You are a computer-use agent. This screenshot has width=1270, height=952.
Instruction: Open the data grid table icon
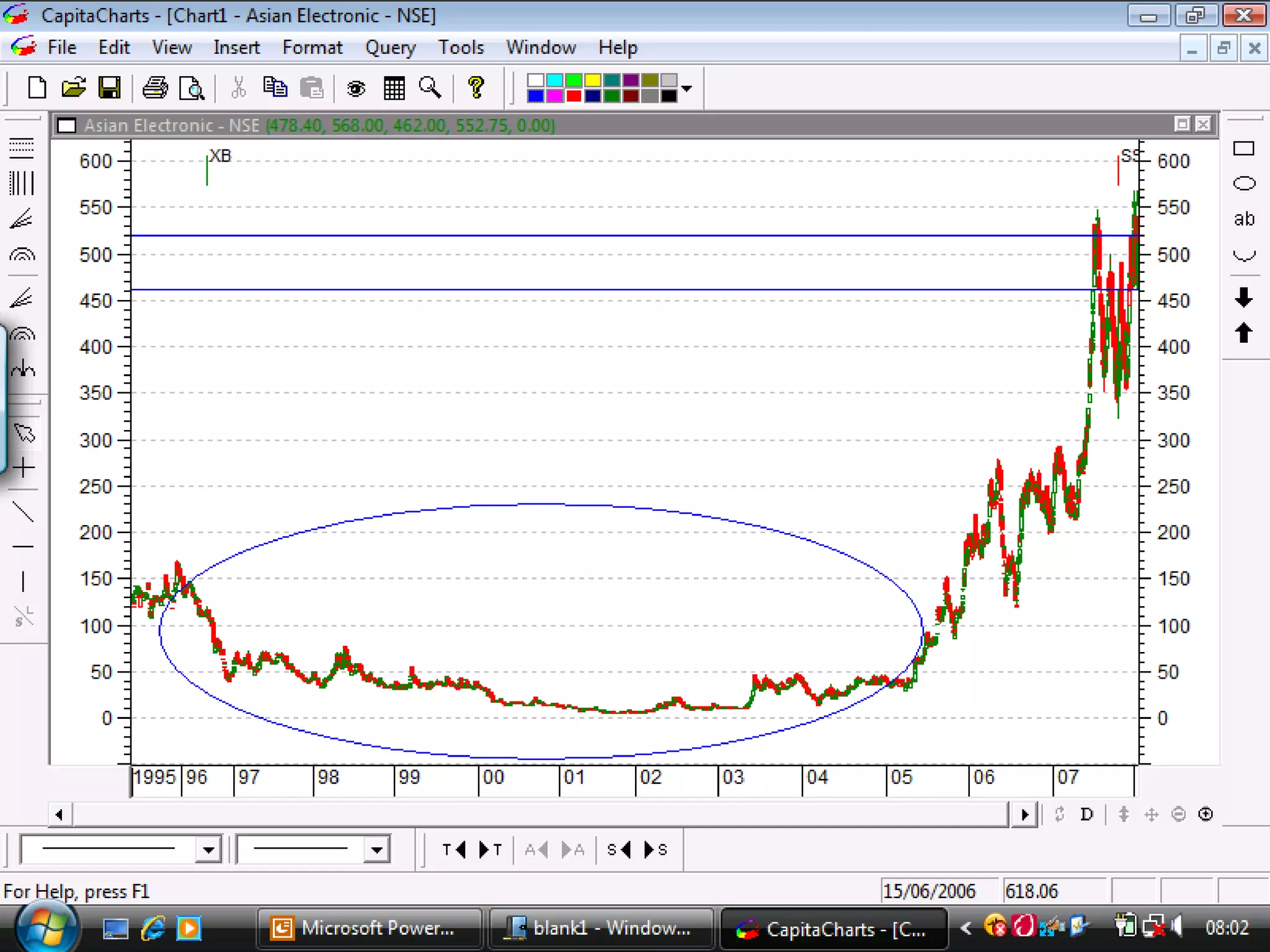pyautogui.click(x=394, y=89)
